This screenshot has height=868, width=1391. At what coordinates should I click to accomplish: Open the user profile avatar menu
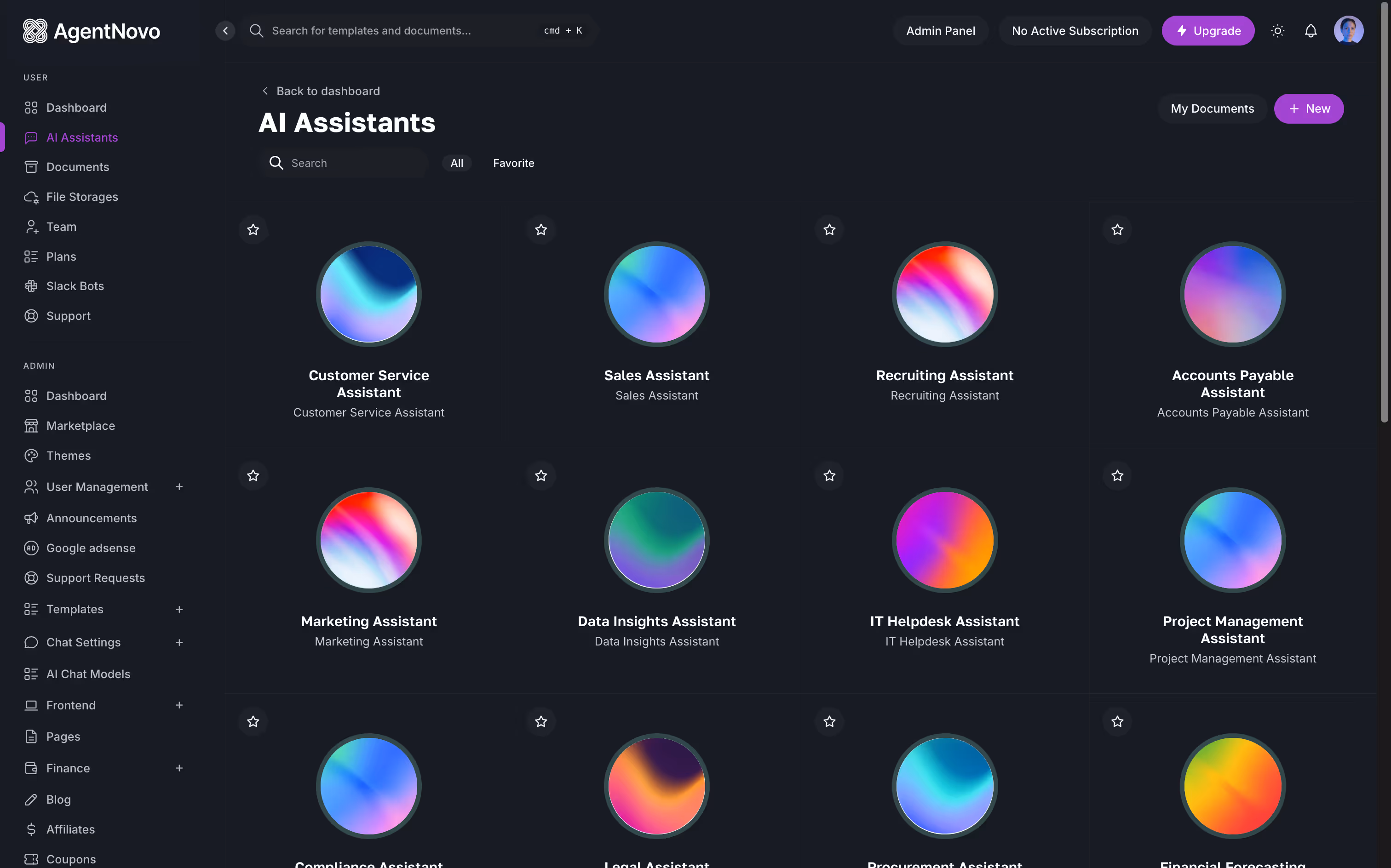click(1348, 30)
